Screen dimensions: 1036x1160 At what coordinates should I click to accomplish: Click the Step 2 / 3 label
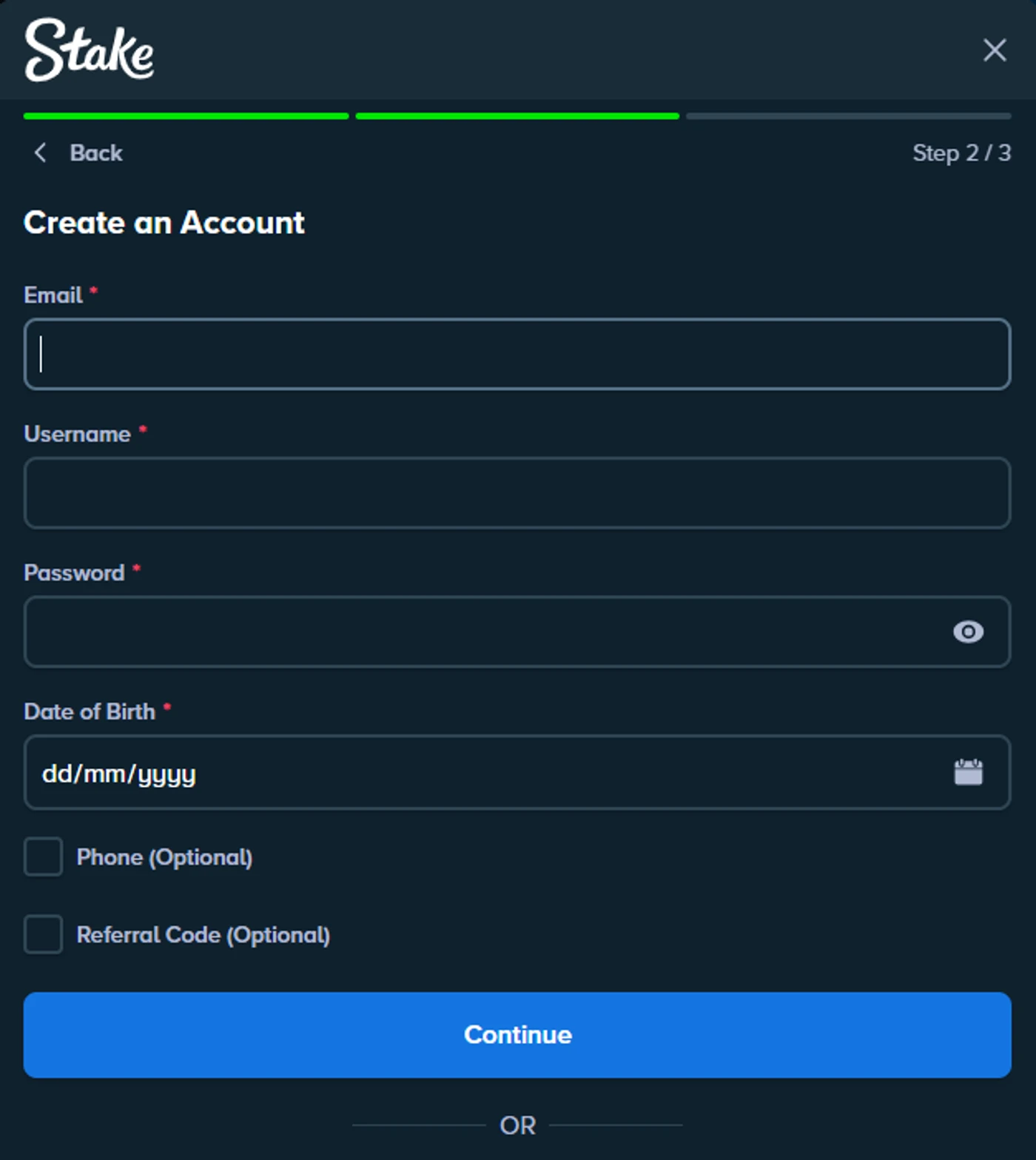[x=961, y=153]
